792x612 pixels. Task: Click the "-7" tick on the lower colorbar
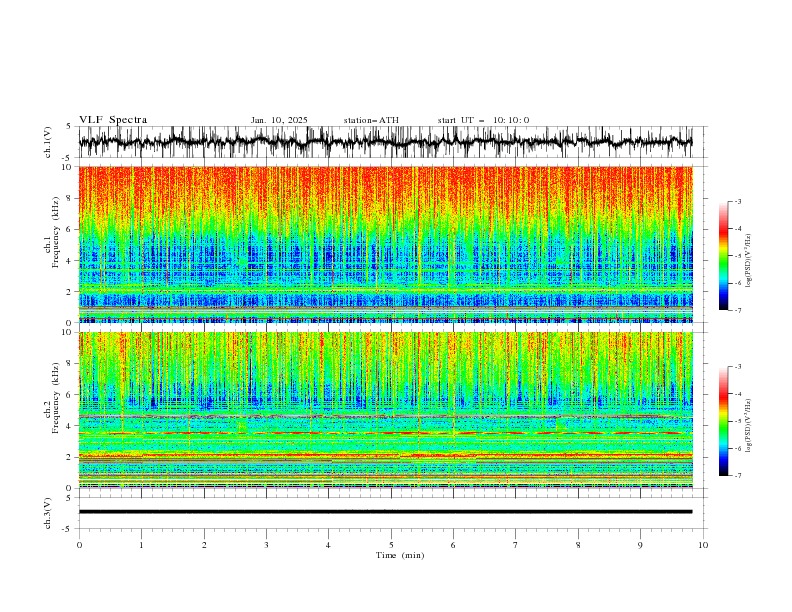[x=738, y=475]
